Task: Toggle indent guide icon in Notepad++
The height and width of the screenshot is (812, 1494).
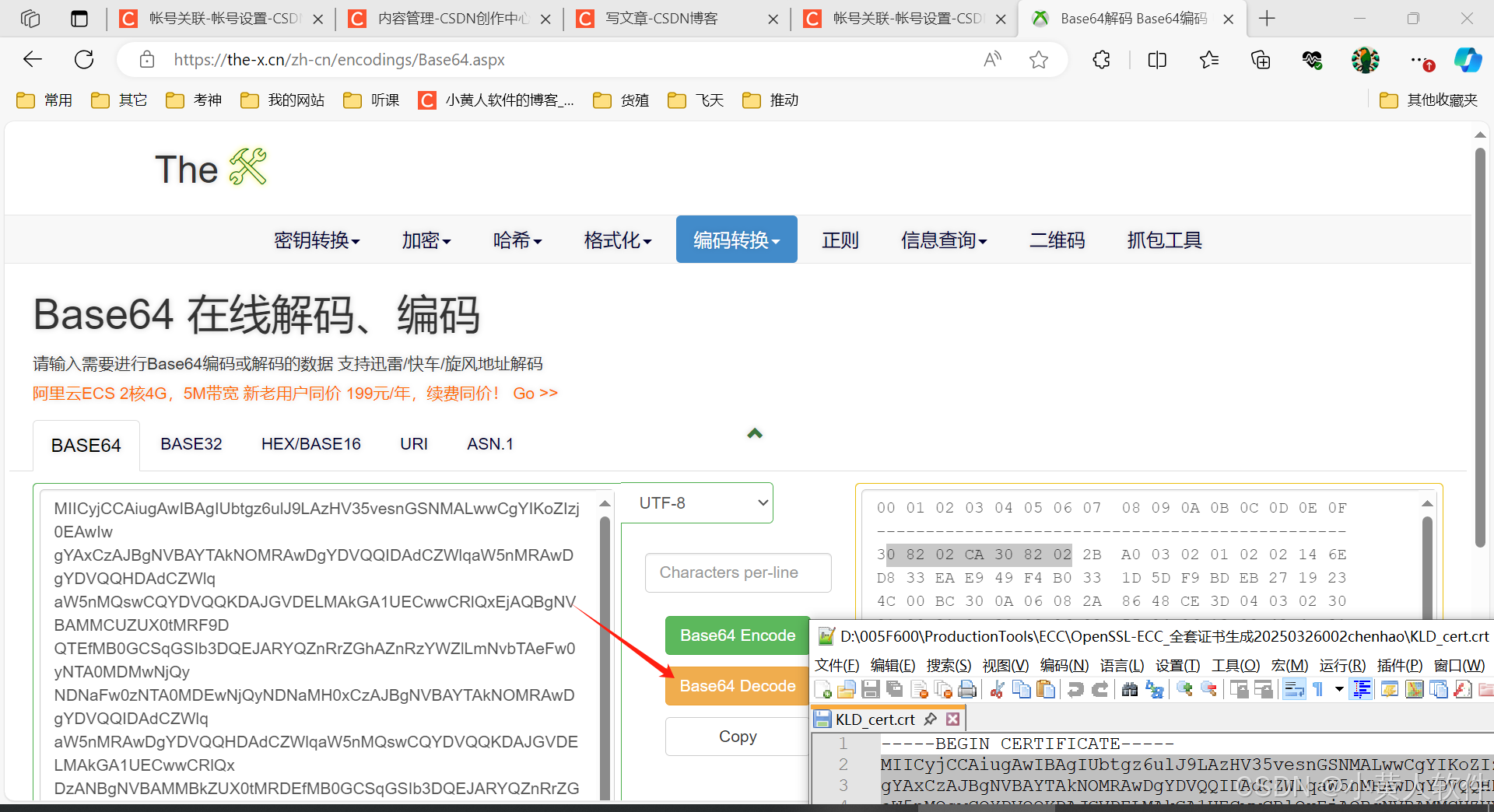Action: coord(1362,689)
